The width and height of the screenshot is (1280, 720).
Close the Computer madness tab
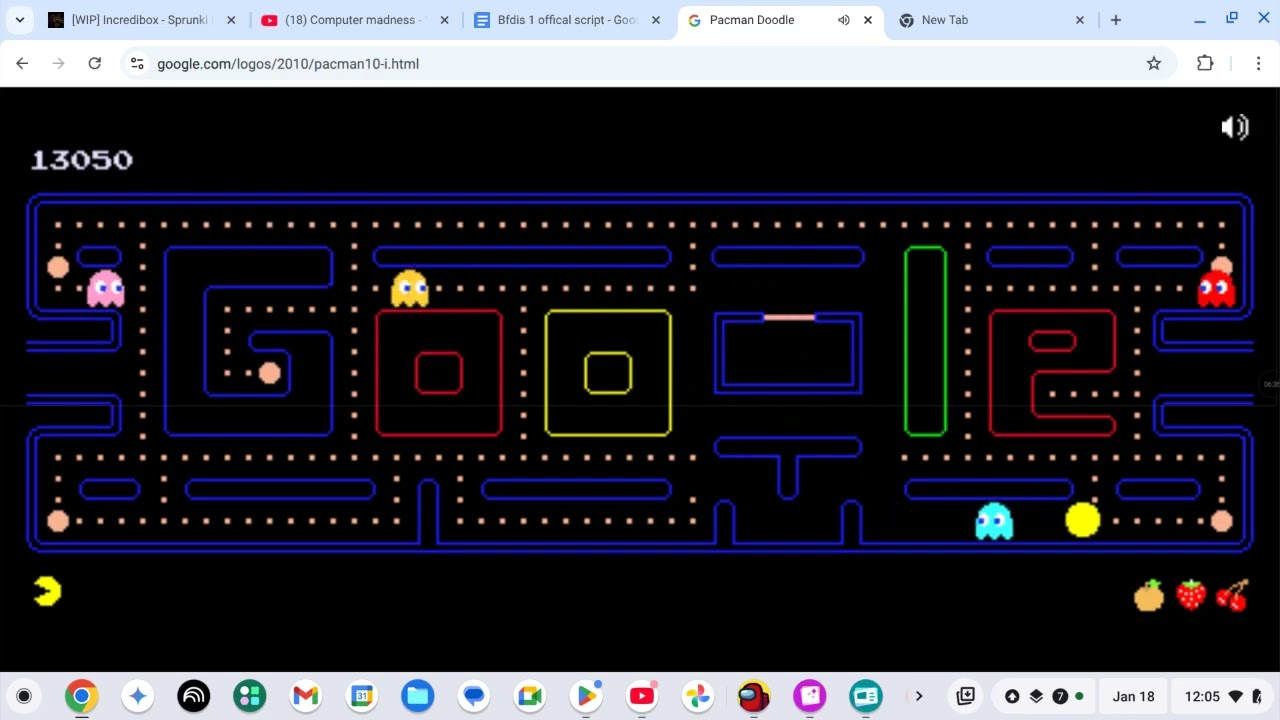point(444,20)
